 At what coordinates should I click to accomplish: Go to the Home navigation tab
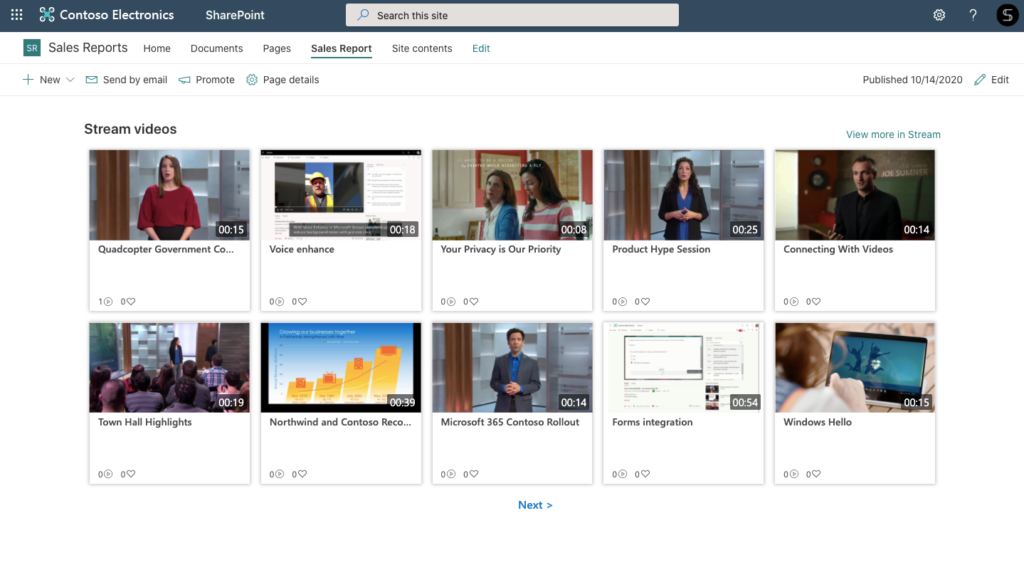(x=157, y=48)
